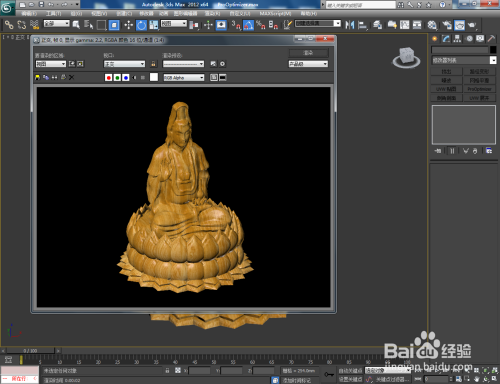Open the 3ds Max application menu logo
Image resolution: width=500 pixels, height=384 pixels.
click(7, 7)
